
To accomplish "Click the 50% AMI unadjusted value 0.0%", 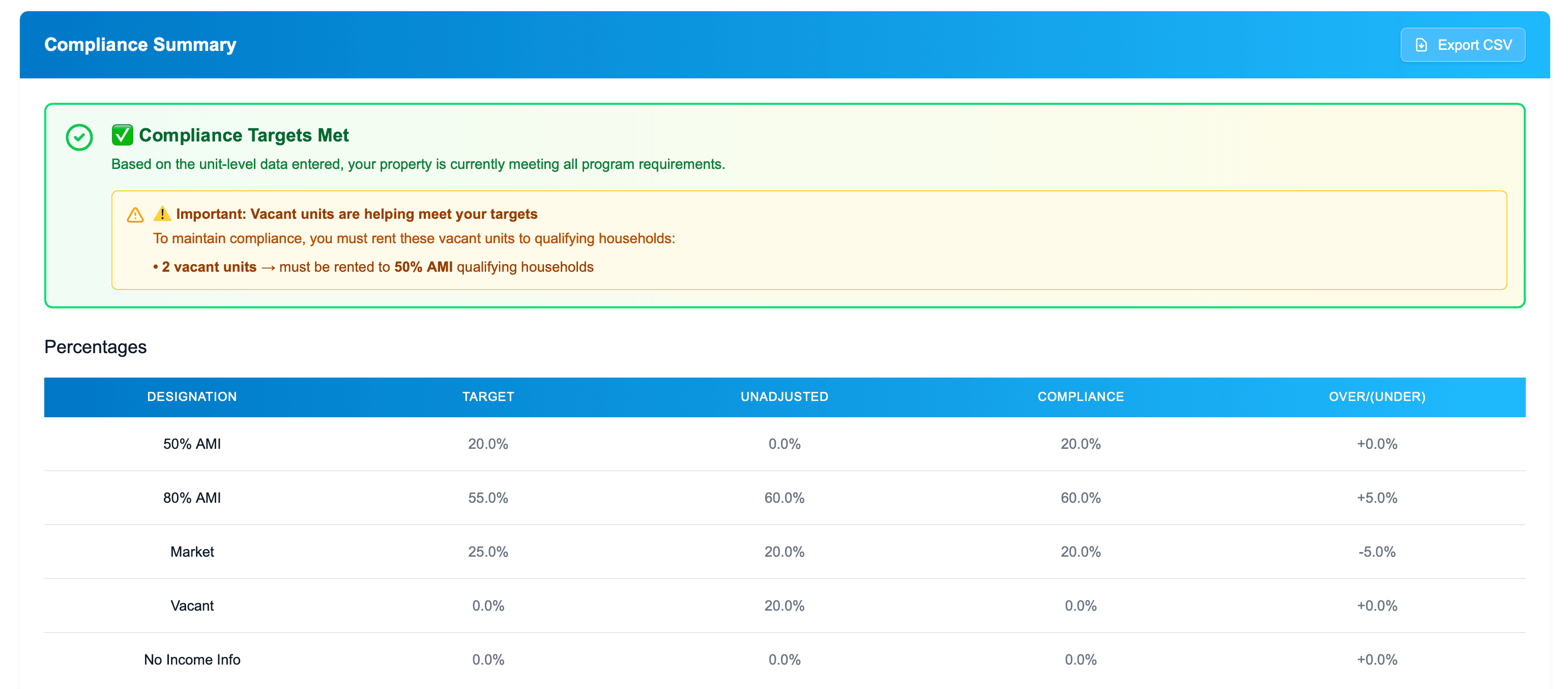I will coord(784,444).
